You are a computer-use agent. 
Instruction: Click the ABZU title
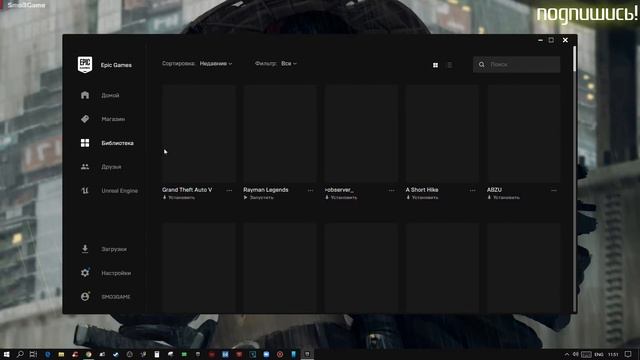494,190
